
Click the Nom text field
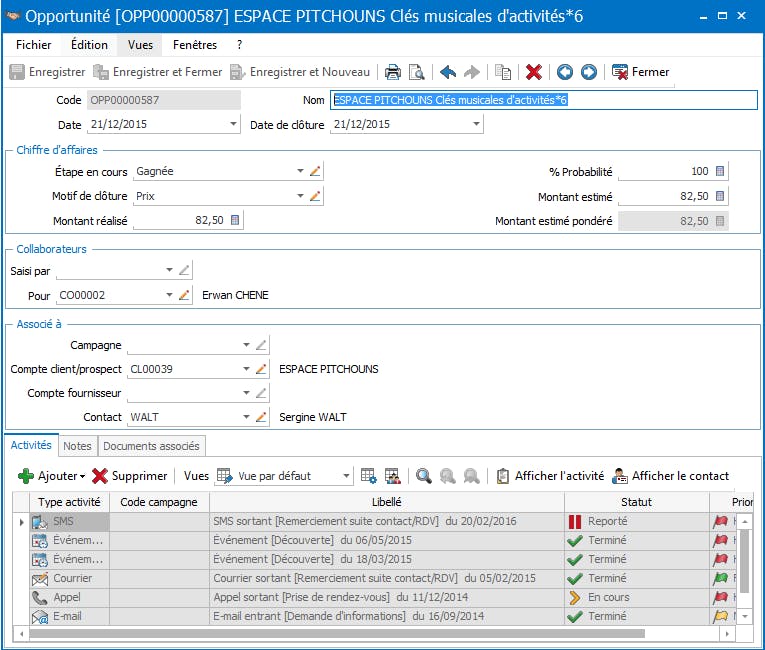pos(544,100)
